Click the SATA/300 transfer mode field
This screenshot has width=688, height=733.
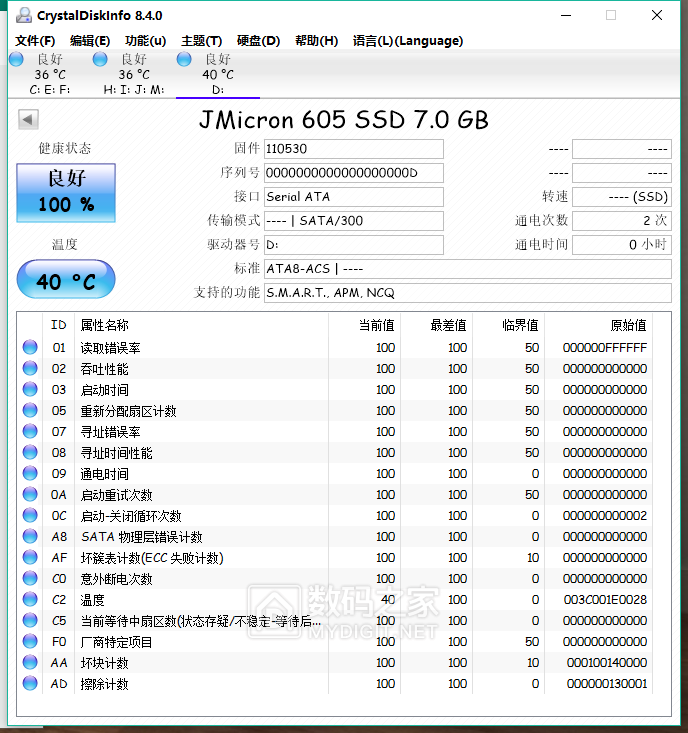354,221
